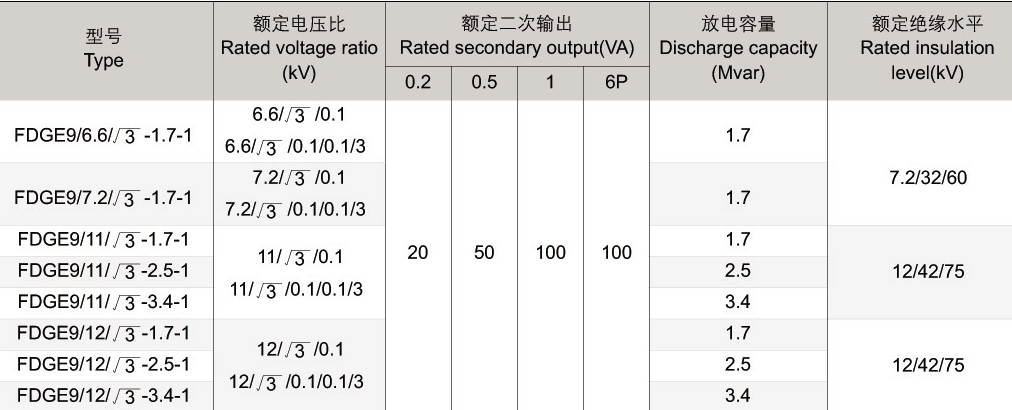Image resolution: width=1012 pixels, height=410 pixels.
Task: Select the FDGE9/12/√3 -3.4-1 type cell
Action: coord(103,394)
